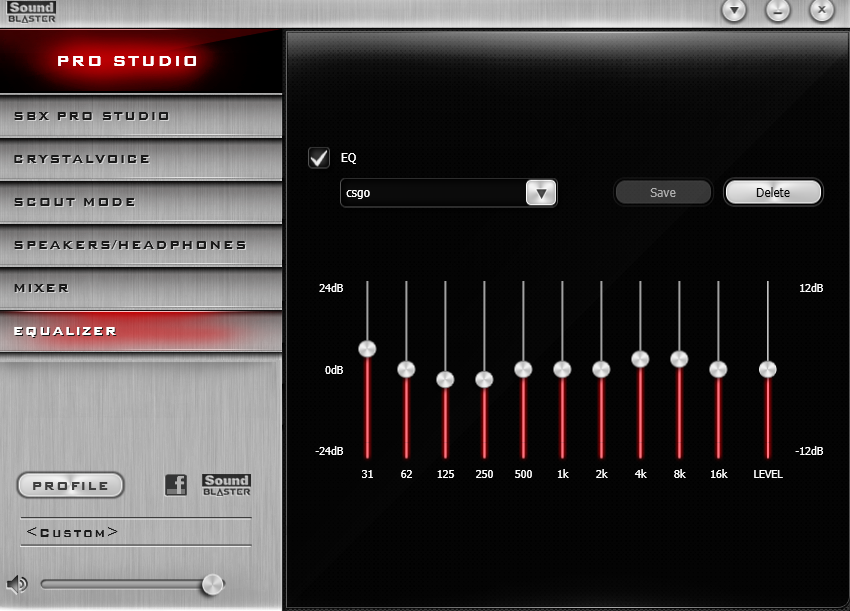Open the title bar dropdown arrow menu
This screenshot has height=611, width=850.
[734, 10]
